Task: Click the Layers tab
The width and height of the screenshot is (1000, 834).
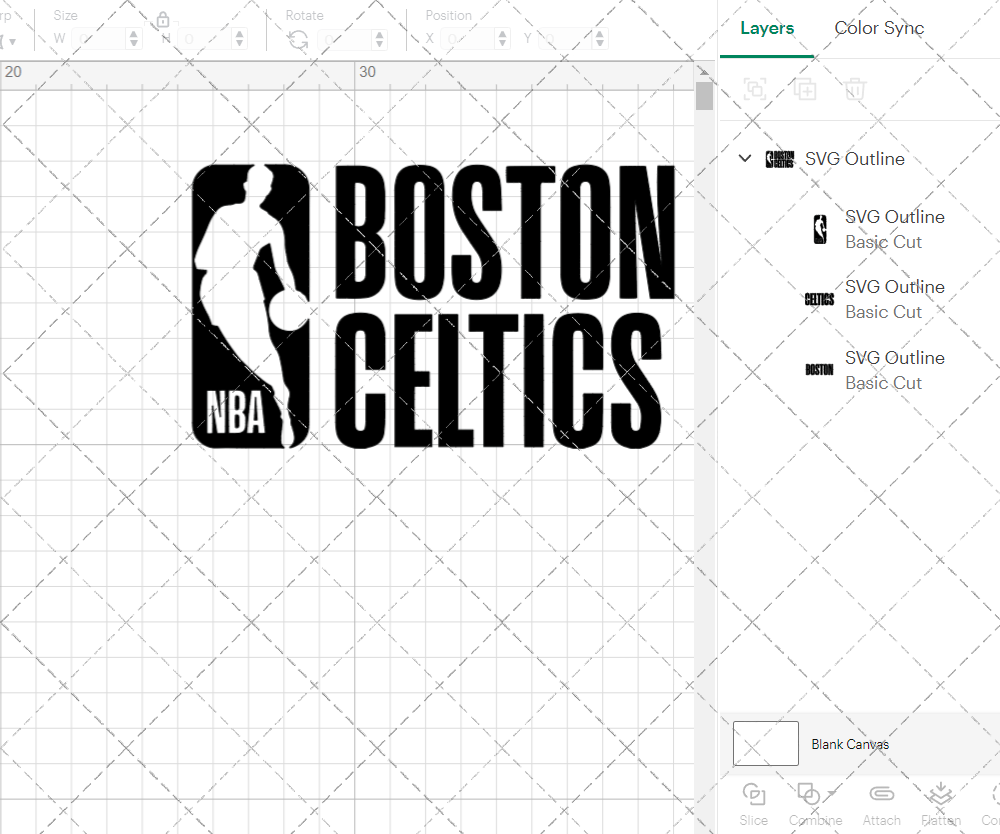Action: pos(766,28)
